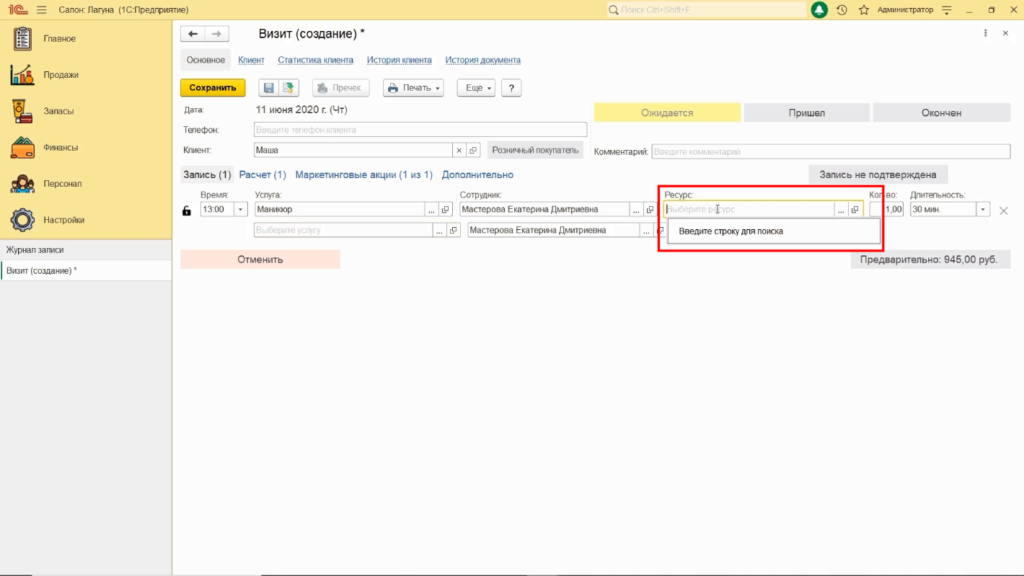
Task: Click the Отменить button
Action: coord(260,259)
